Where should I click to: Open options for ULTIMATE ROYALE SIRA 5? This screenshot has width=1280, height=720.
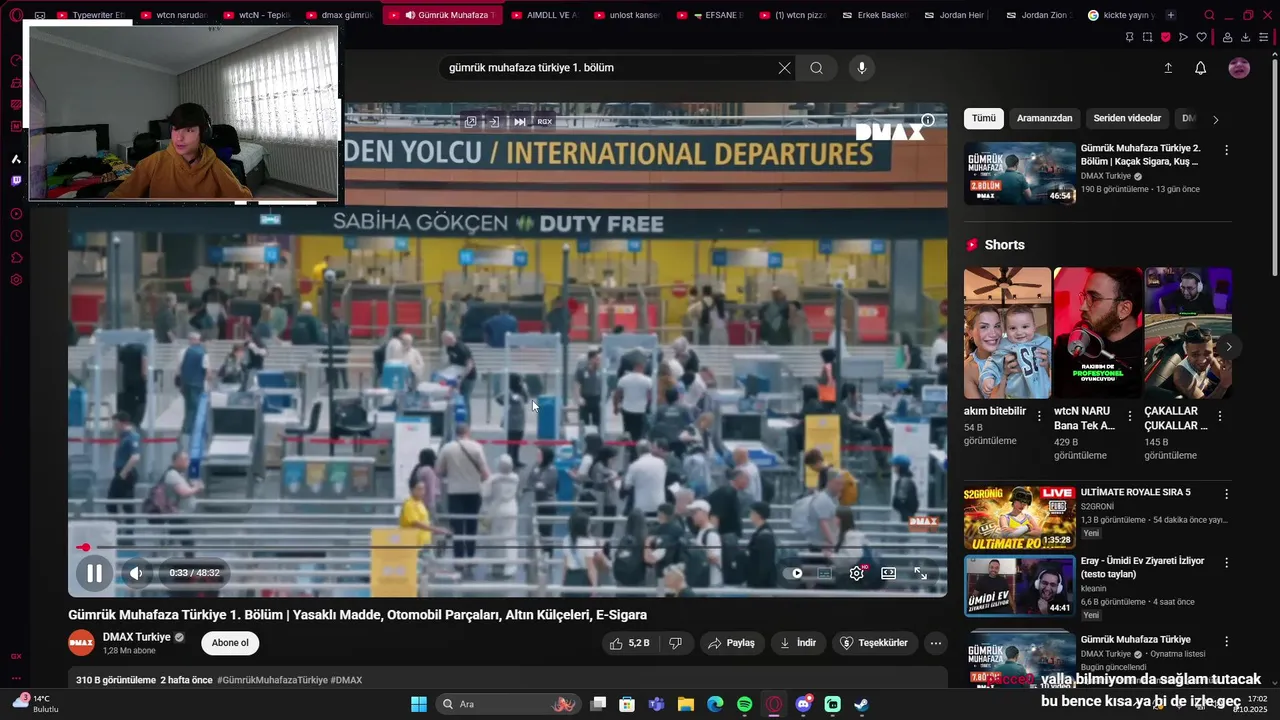(1226, 494)
